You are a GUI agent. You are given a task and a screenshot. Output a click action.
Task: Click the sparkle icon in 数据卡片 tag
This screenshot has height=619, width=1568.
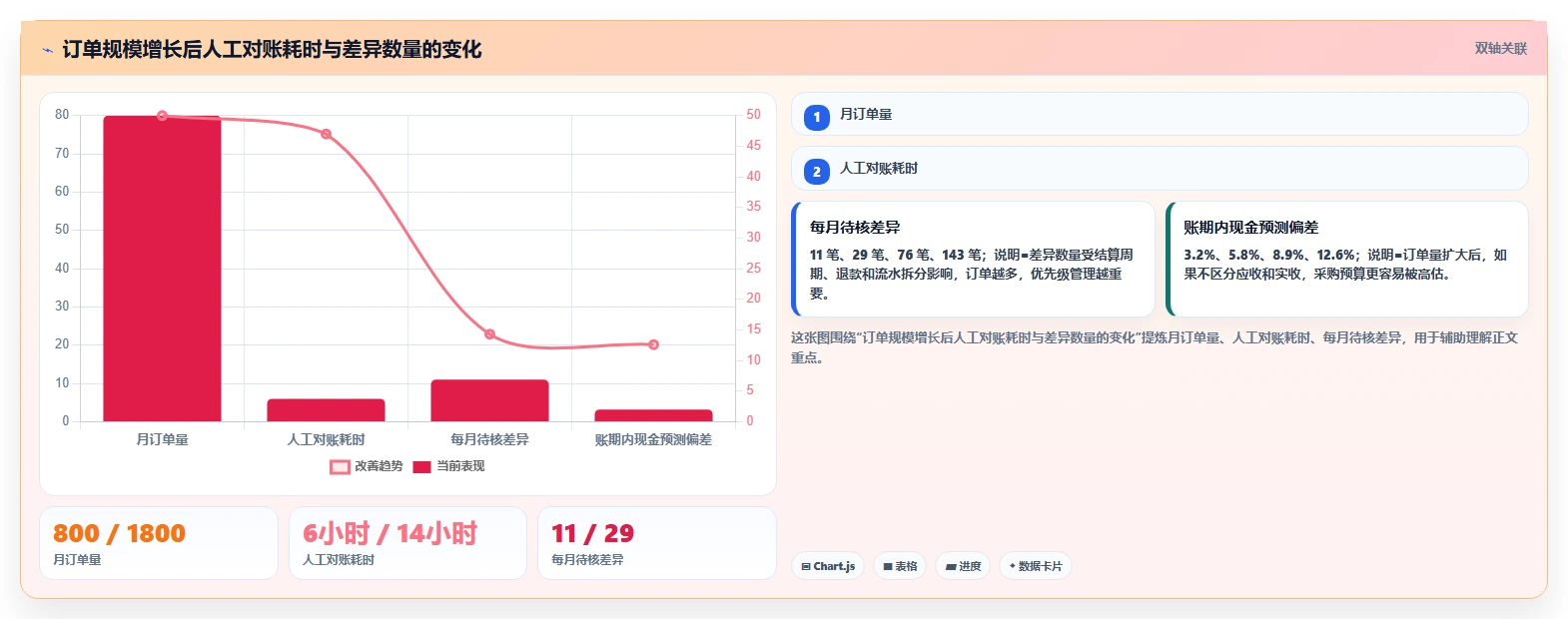[x=1012, y=566]
